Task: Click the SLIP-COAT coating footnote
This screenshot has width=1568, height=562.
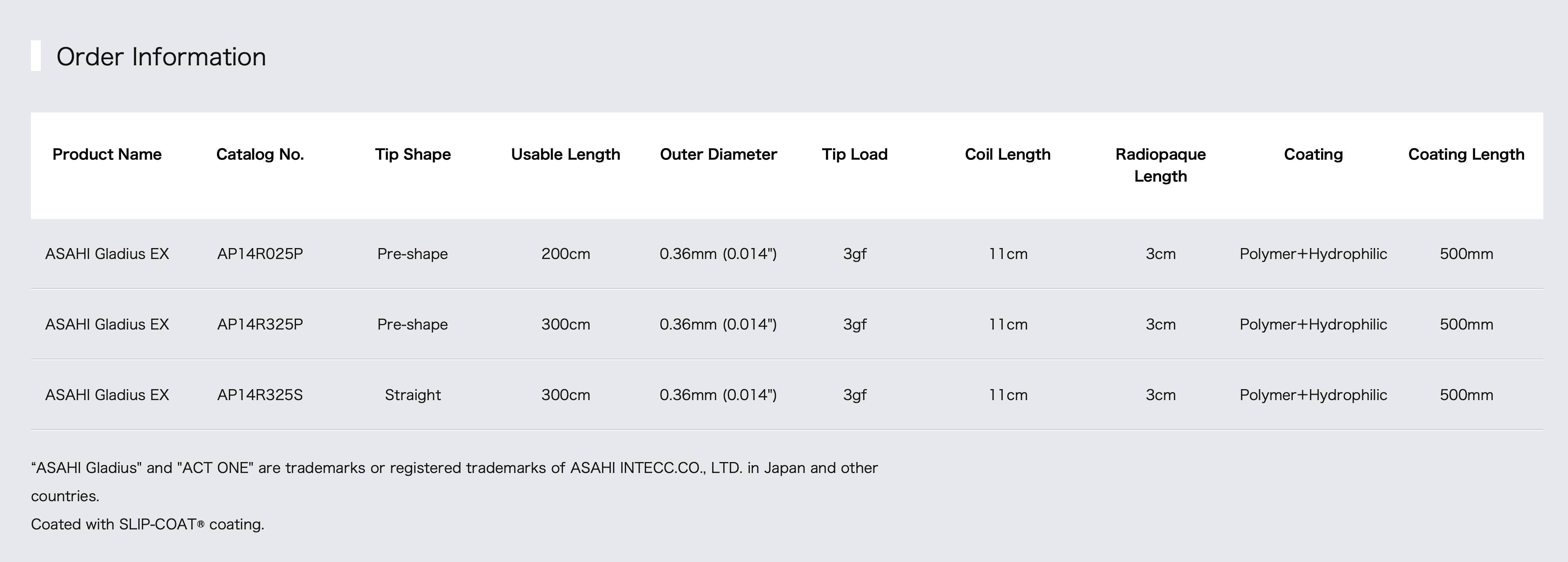Action: coord(147,524)
